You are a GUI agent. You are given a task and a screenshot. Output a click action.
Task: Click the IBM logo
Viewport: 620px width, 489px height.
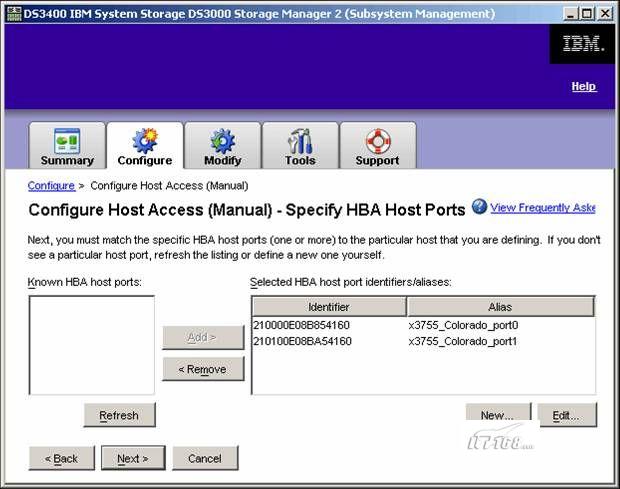point(583,43)
